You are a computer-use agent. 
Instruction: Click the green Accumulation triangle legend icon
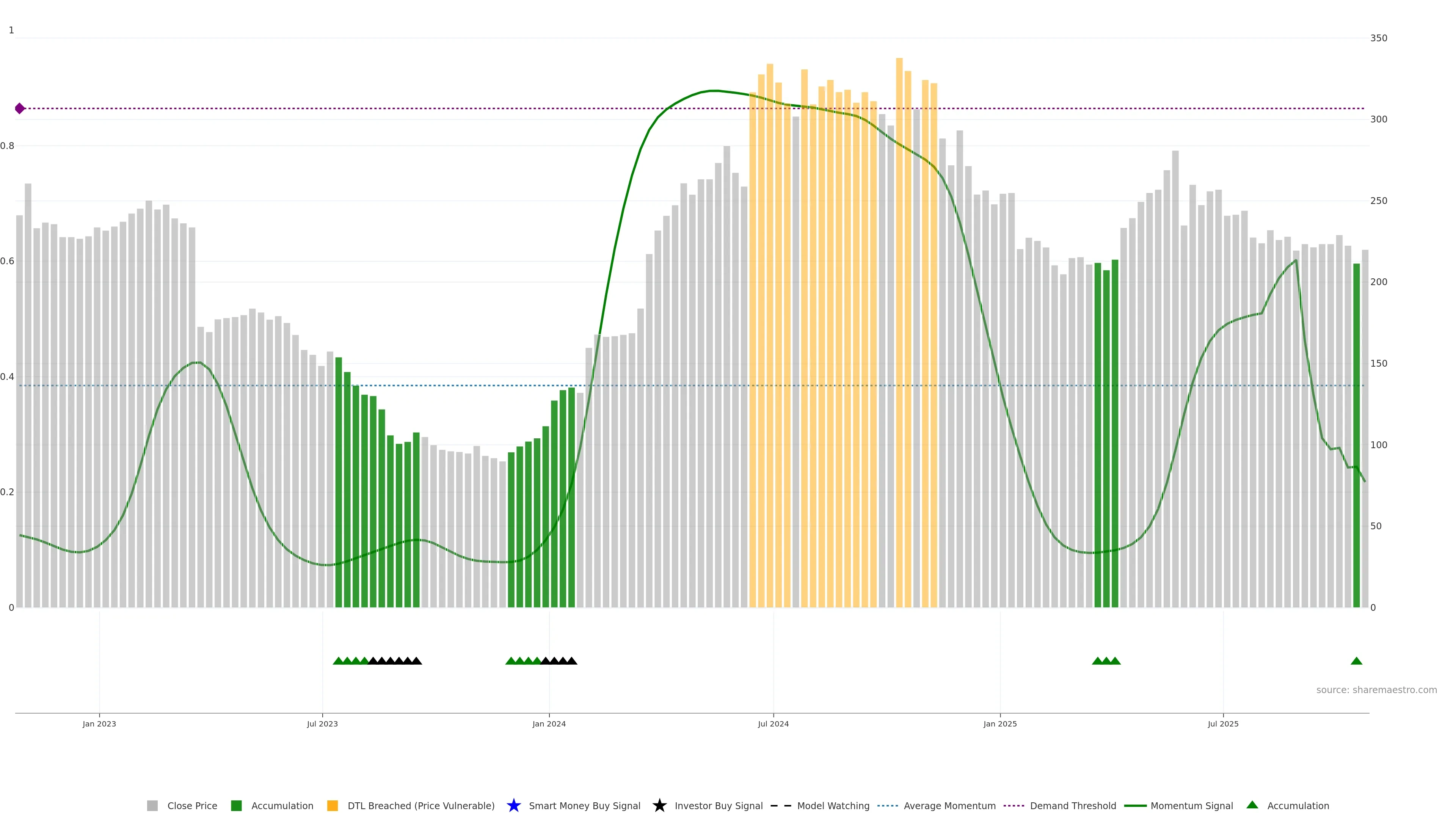click(1252, 805)
